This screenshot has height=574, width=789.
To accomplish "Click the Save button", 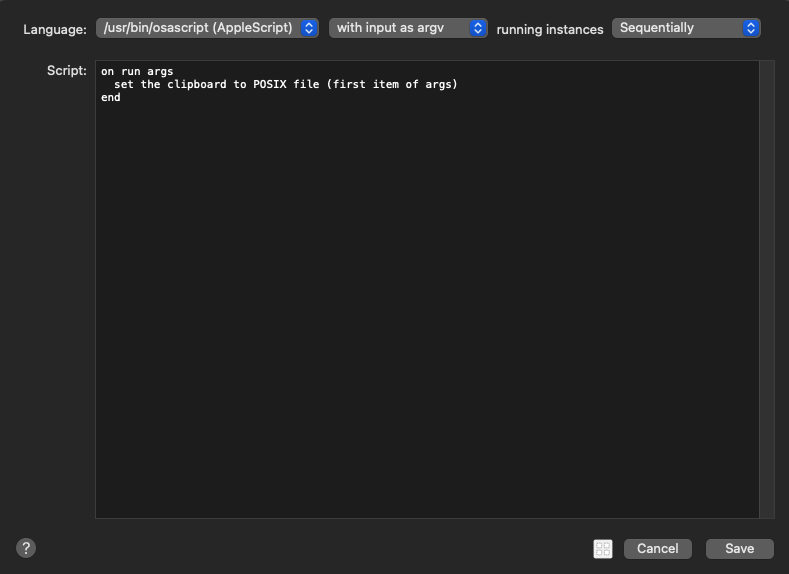I will point(739,548).
